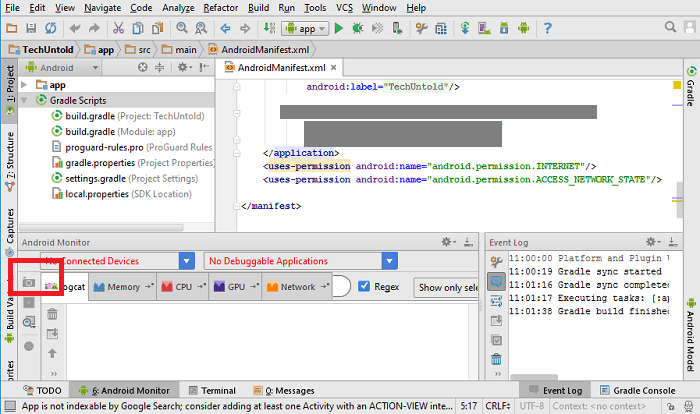Click the Event Log button in bottom bar
The height and width of the screenshot is (414, 700).
coord(555,390)
